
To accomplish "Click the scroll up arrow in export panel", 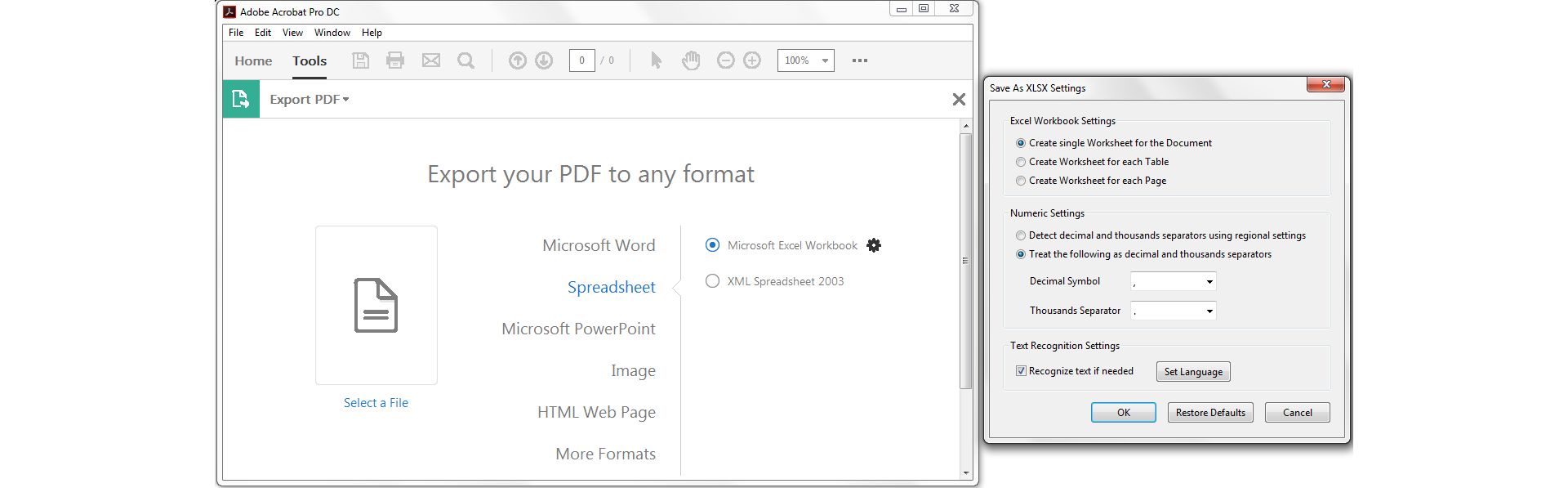I will pos(965,126).
